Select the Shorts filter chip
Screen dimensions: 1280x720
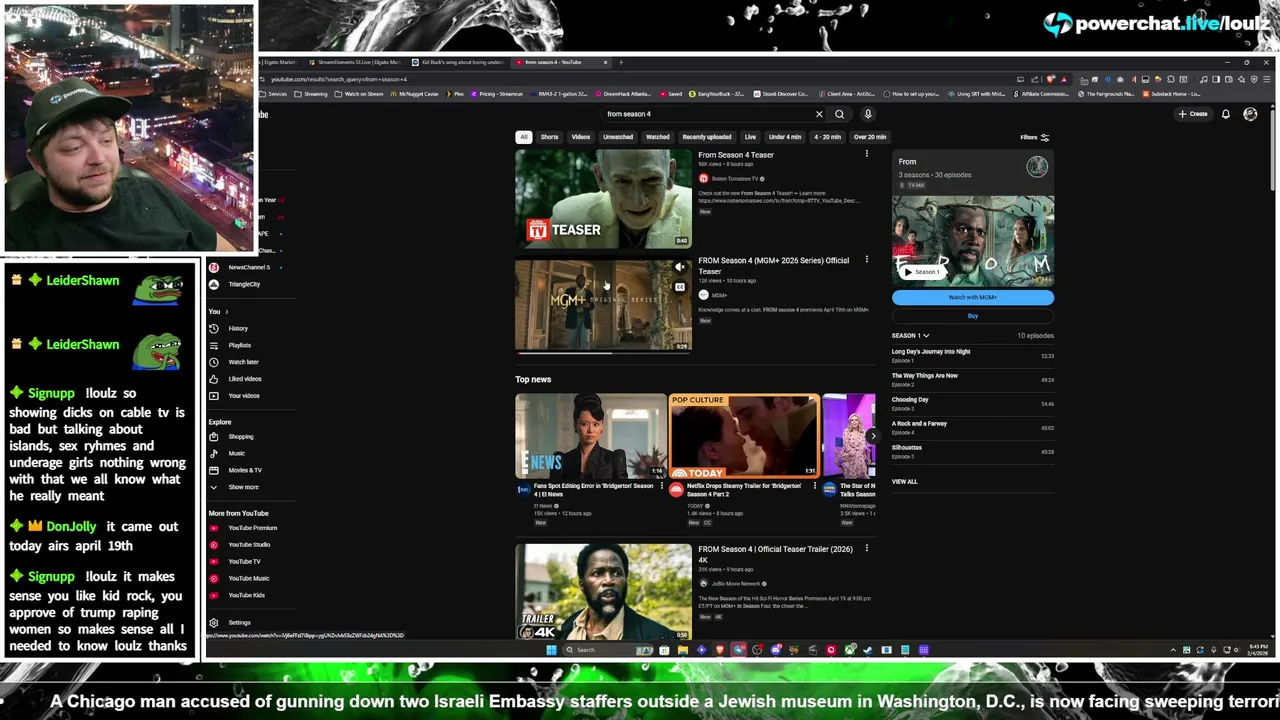tap(549, 137)
